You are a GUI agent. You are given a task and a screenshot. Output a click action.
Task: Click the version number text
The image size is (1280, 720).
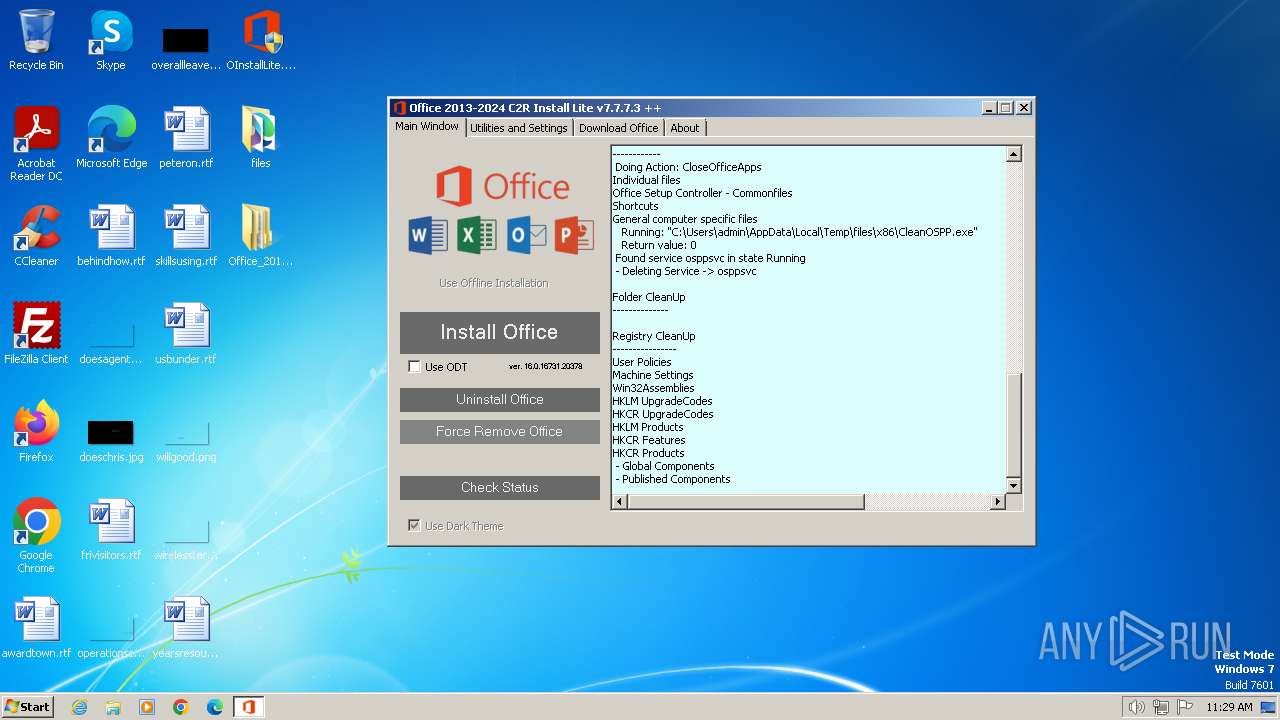point(545,367)
